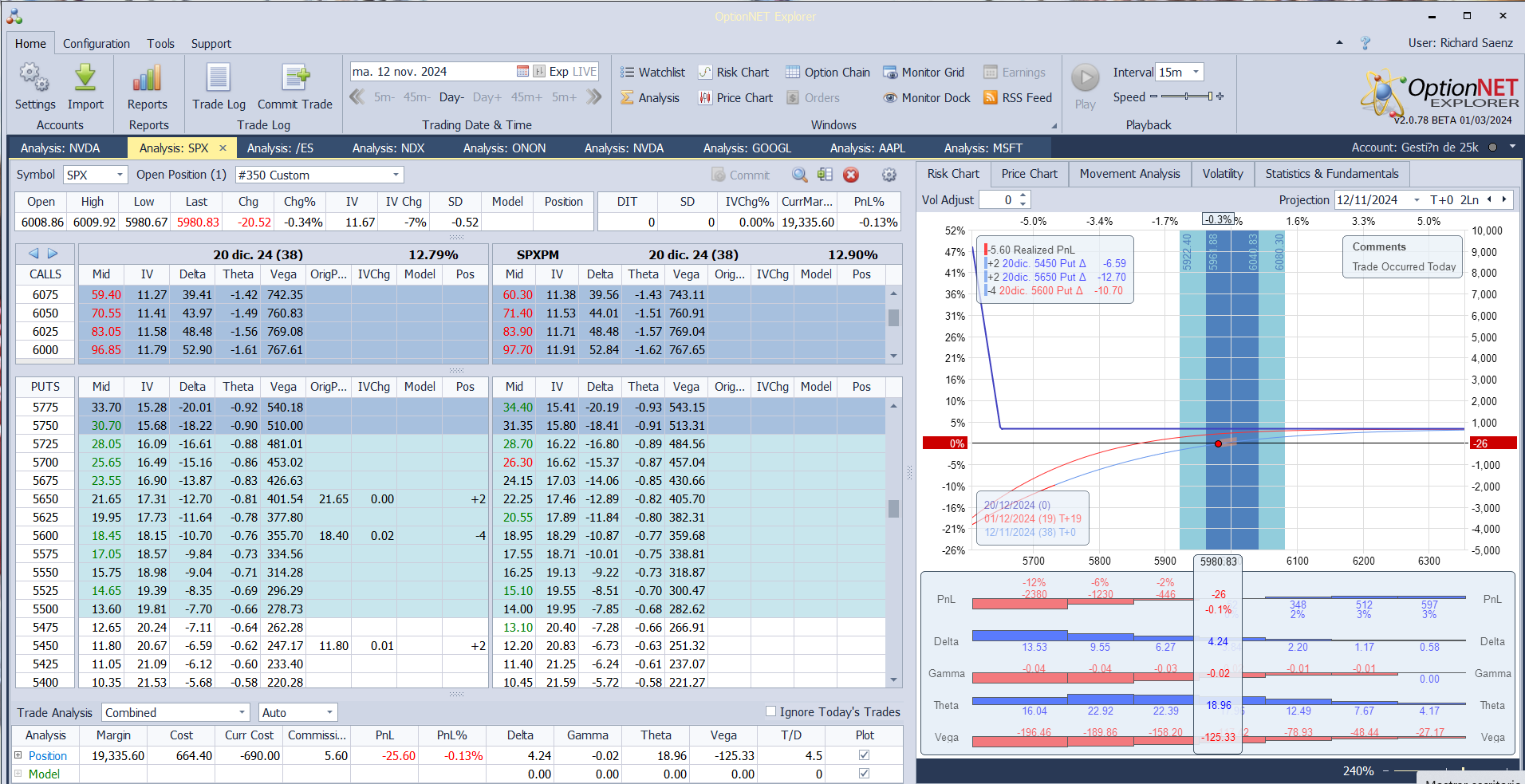Click the help question mark icon
1525x784 pixels.
pos(1365,43)
